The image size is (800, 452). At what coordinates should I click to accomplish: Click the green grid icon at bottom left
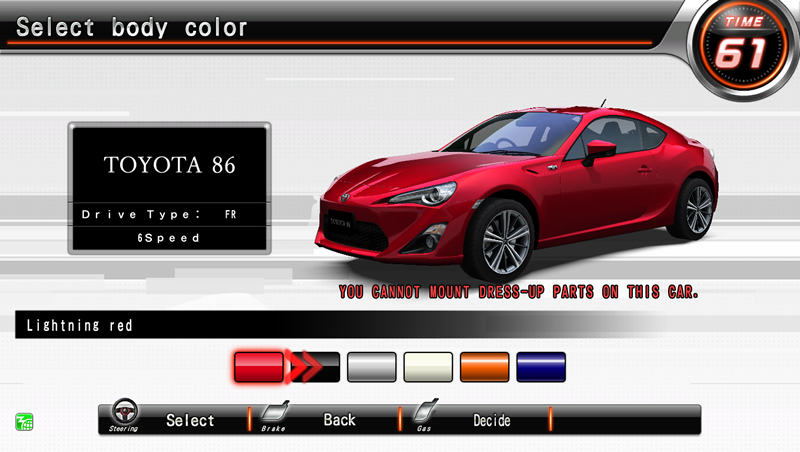click(24, 422)
